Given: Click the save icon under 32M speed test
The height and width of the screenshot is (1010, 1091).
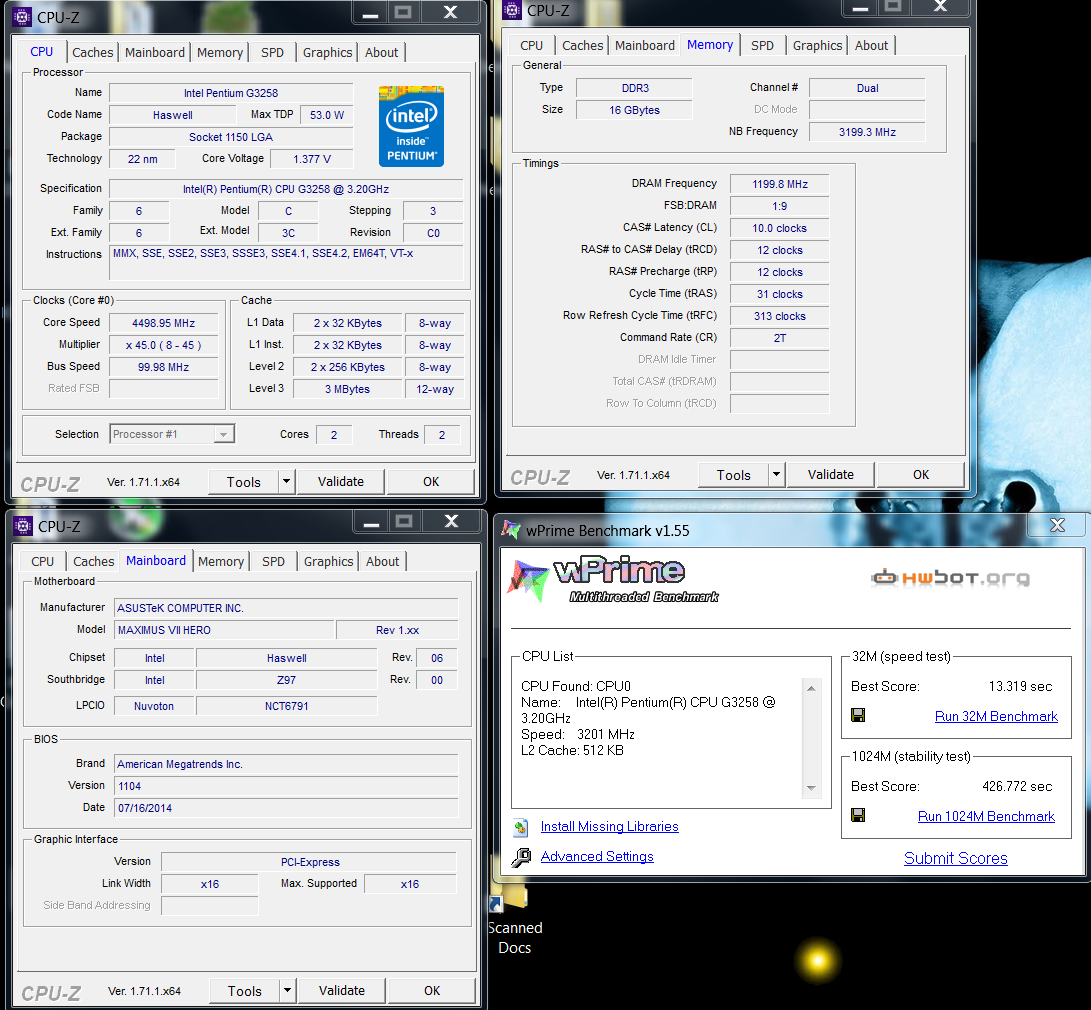Looking at the screenshot, I should point(858,715).
